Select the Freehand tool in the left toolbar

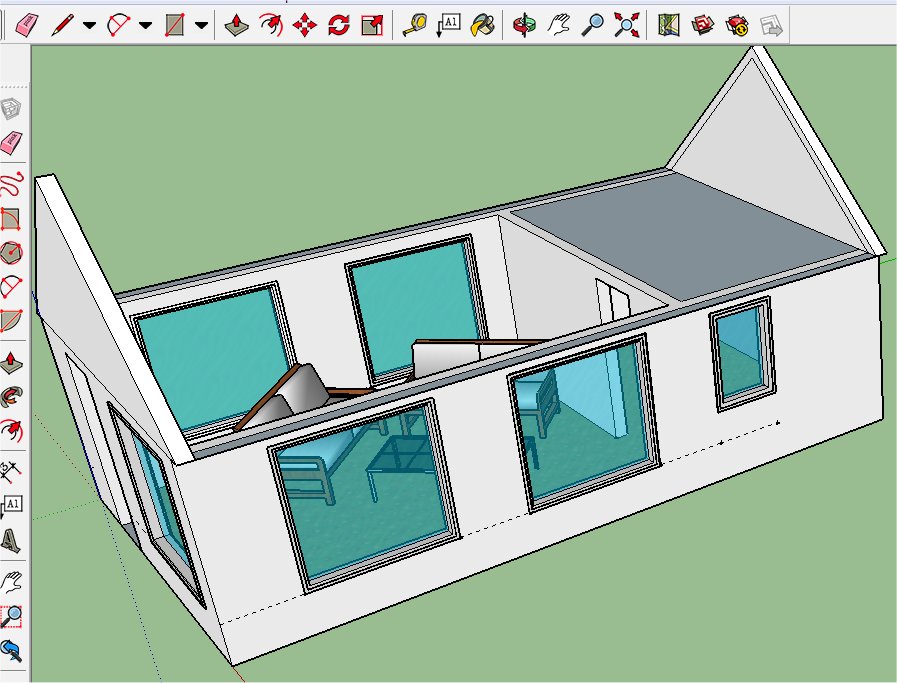click(x=12, y=182)
